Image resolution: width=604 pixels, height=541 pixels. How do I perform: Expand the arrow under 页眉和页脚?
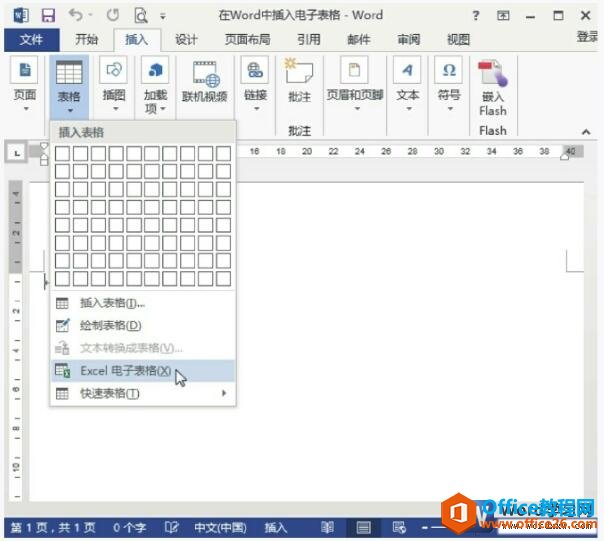tap(357, 109)
